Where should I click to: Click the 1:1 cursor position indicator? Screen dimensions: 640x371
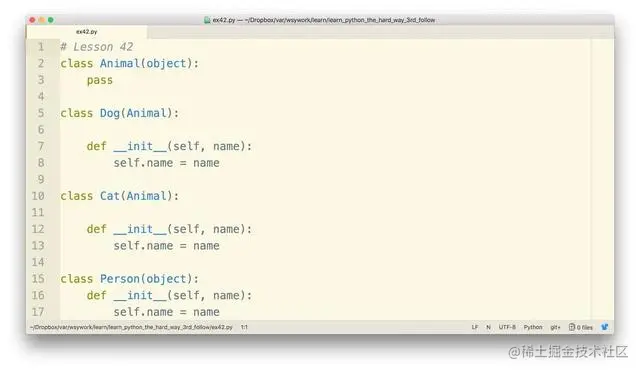point(244,327)
